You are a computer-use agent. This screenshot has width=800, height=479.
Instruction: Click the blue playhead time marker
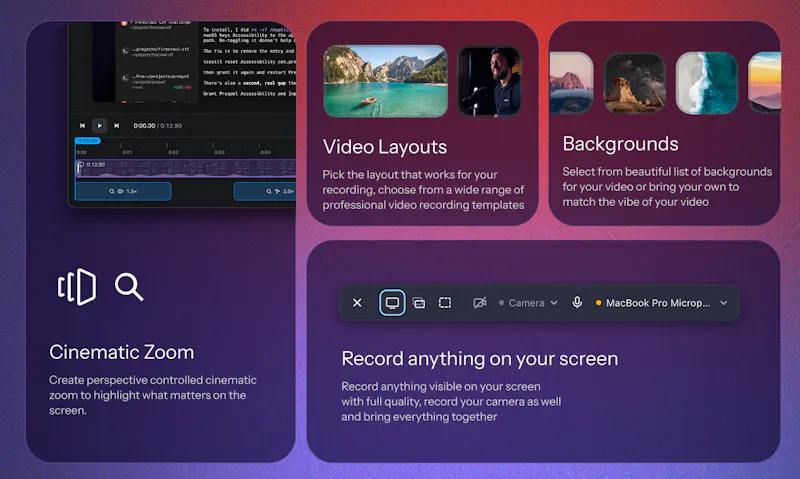(x=88, y=140)
